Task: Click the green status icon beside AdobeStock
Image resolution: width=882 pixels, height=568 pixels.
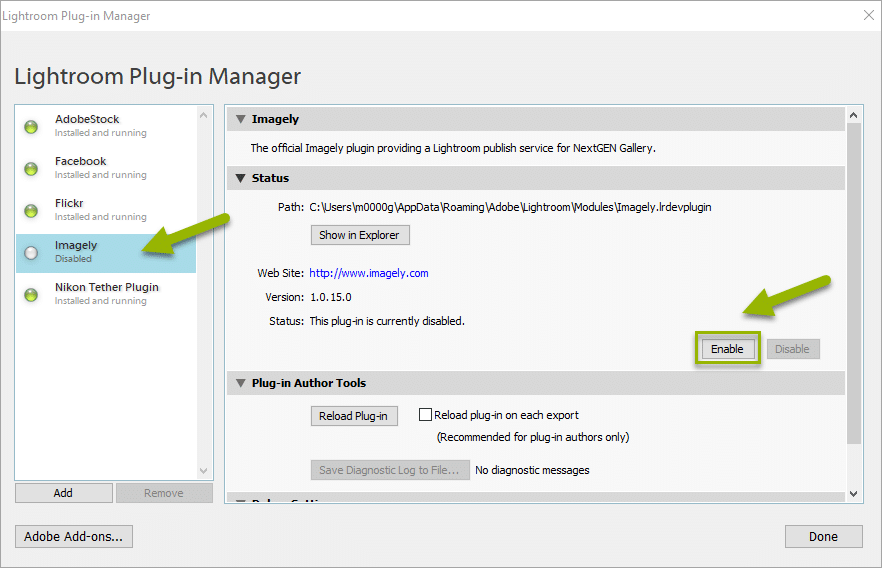Action: pos(31,126)
